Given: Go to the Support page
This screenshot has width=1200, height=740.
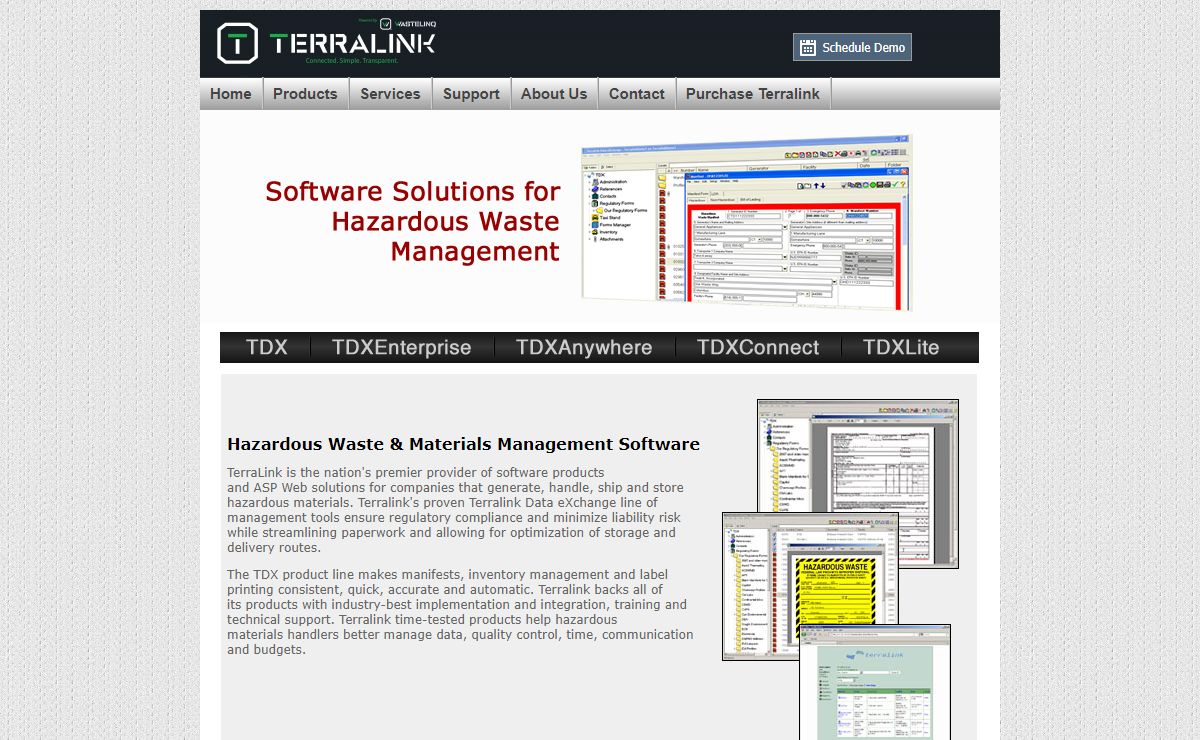Looking at the screenshot, I should point(471,94).
